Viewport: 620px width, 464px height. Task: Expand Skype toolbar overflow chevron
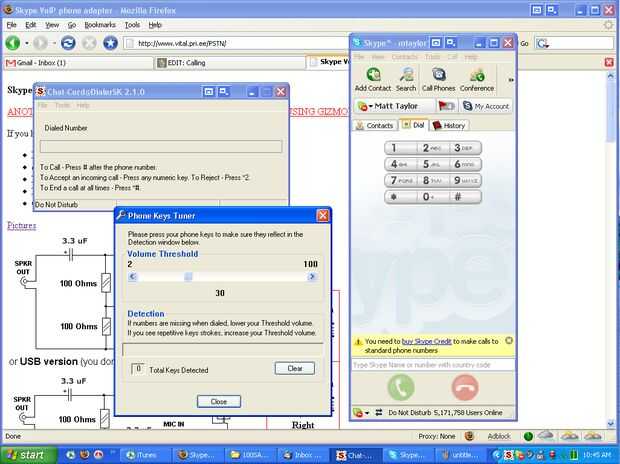[511, 80]
